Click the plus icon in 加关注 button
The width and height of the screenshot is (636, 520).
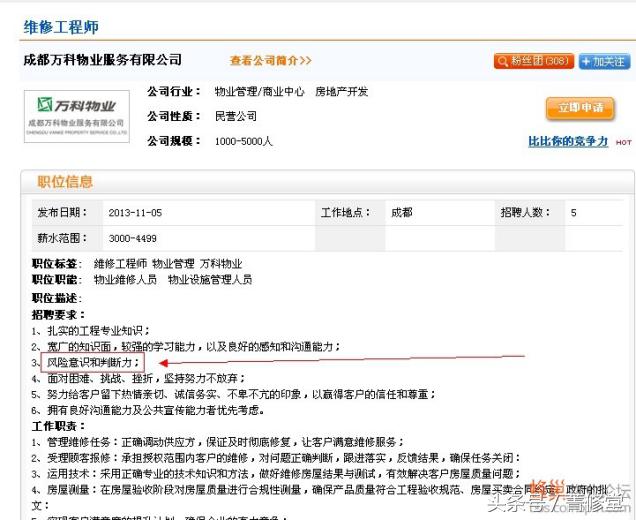point(586,62)
